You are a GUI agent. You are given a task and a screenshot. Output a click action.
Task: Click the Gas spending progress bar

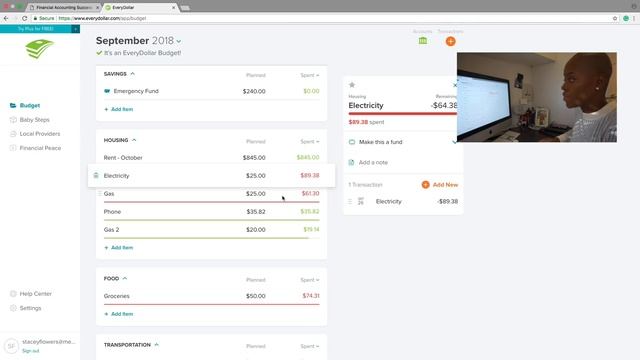point(211,202)
